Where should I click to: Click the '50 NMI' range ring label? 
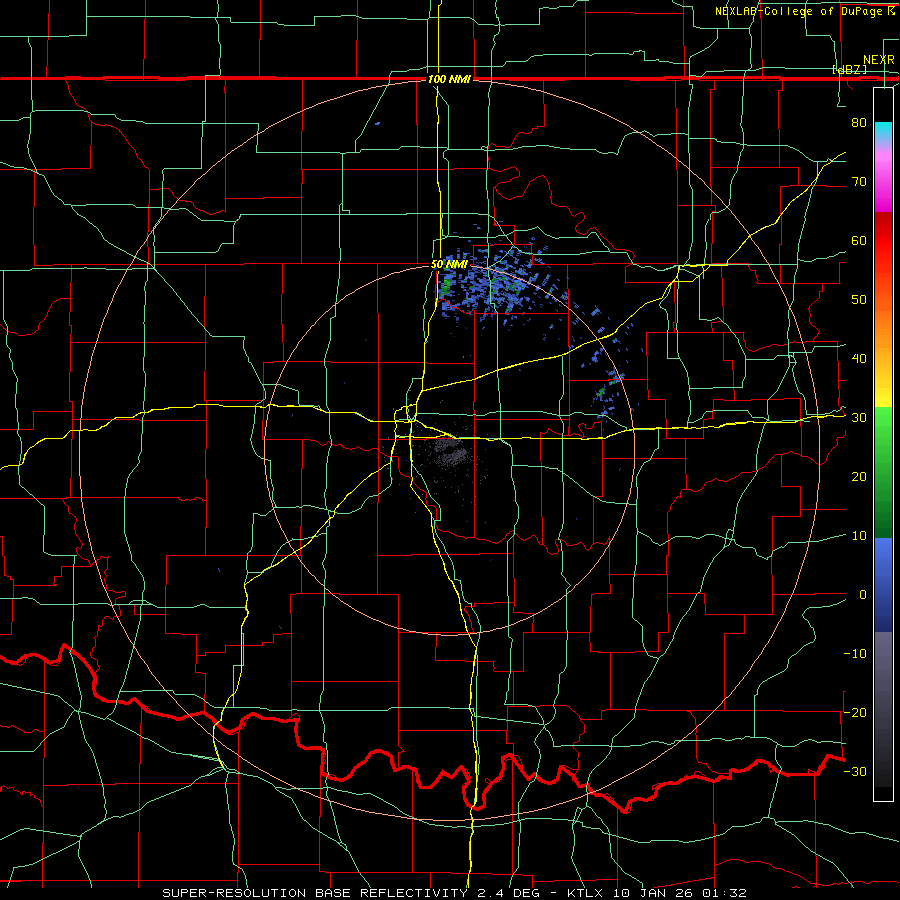449,265
